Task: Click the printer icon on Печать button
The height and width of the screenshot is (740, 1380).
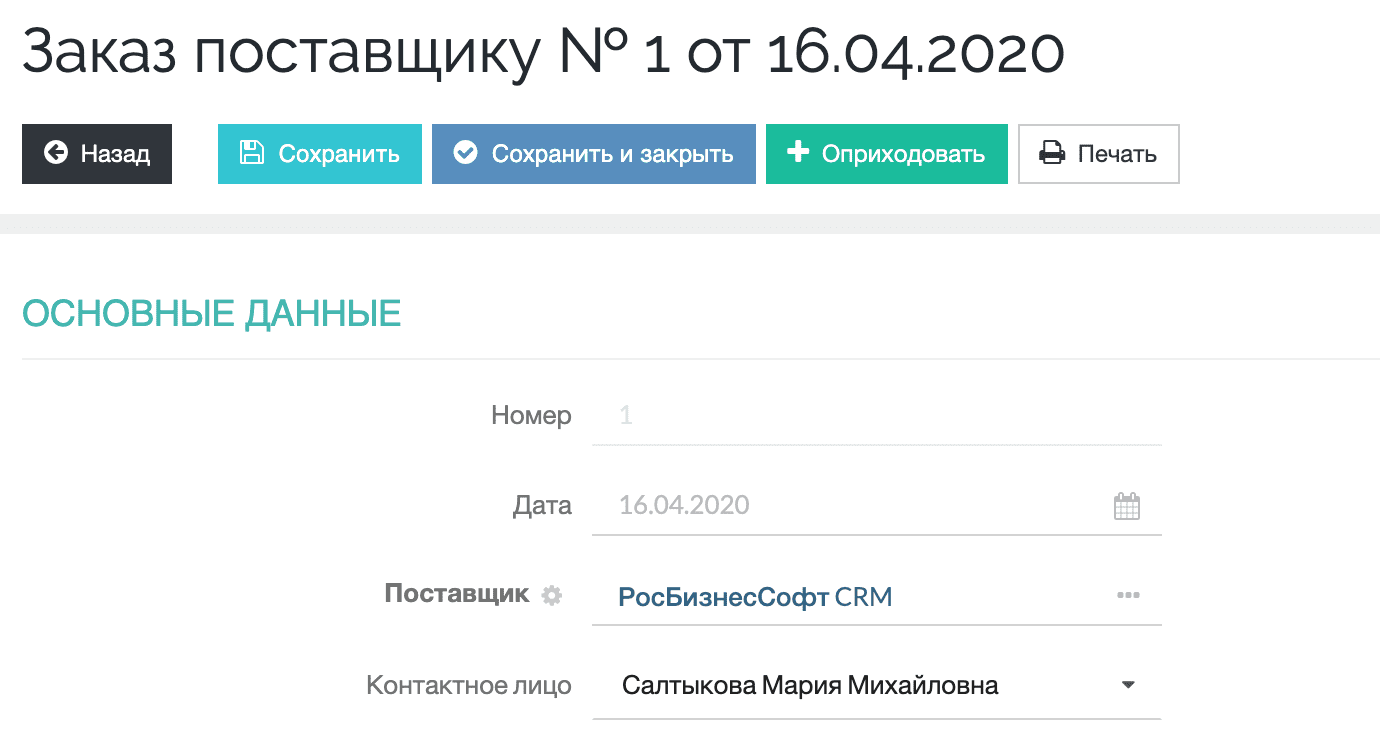Action: (x=1051, y=153)
